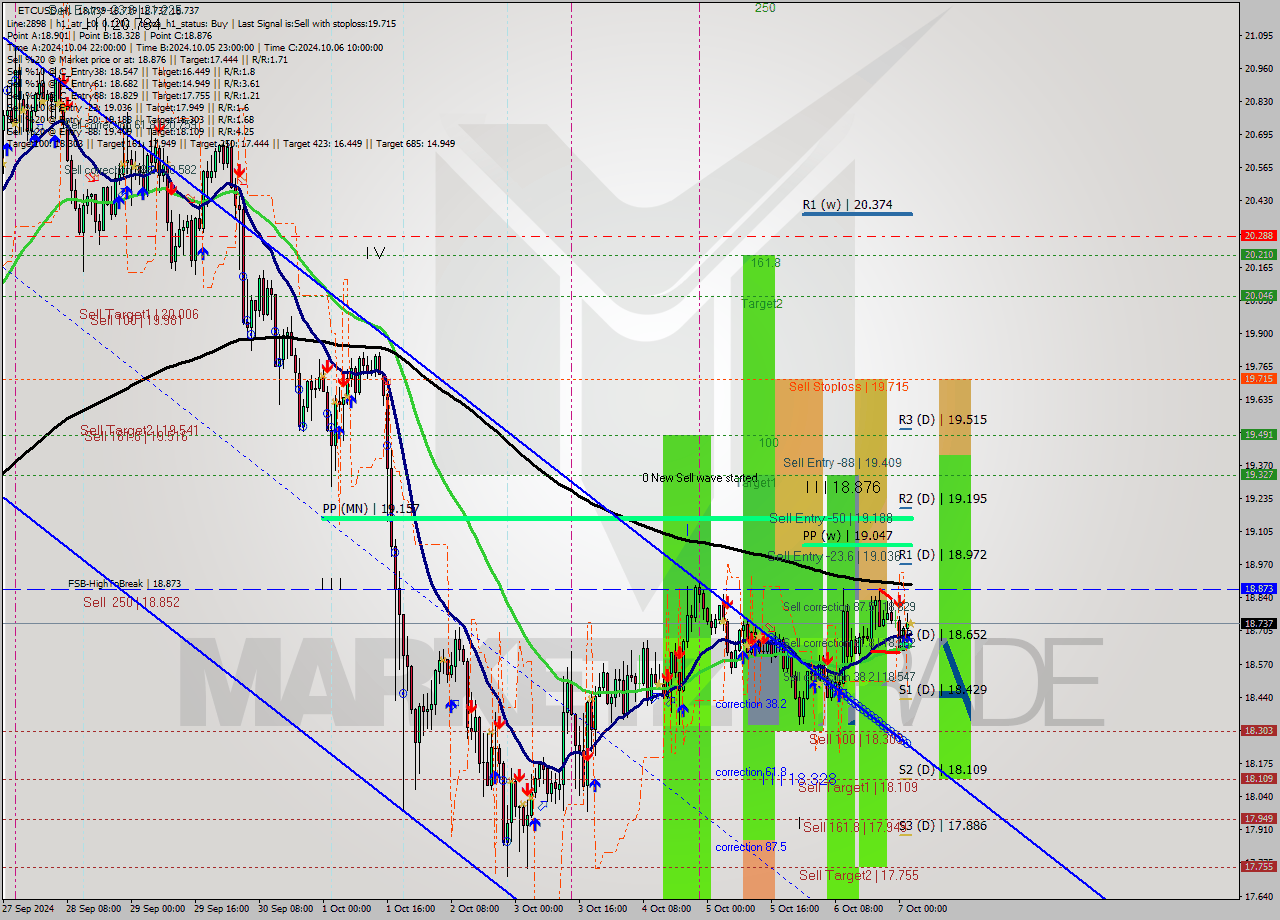This screenshot has width=1280, height=920.
Task: Select the 'I V' wave marker text
Action: coord(375,254)
